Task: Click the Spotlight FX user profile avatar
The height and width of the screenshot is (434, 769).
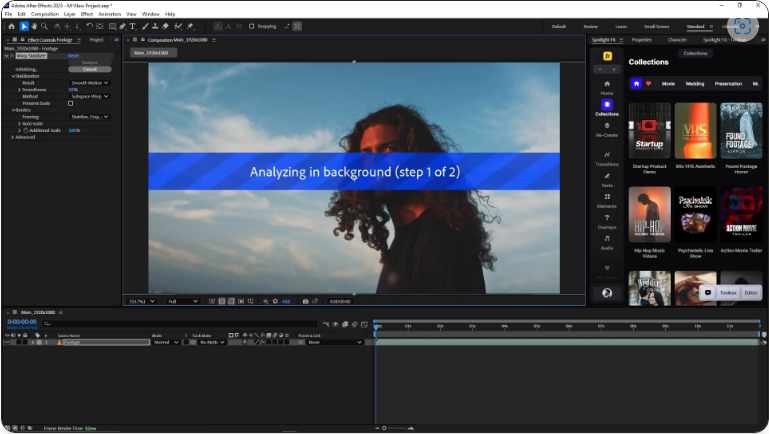Action: click(x=607, y=293)
